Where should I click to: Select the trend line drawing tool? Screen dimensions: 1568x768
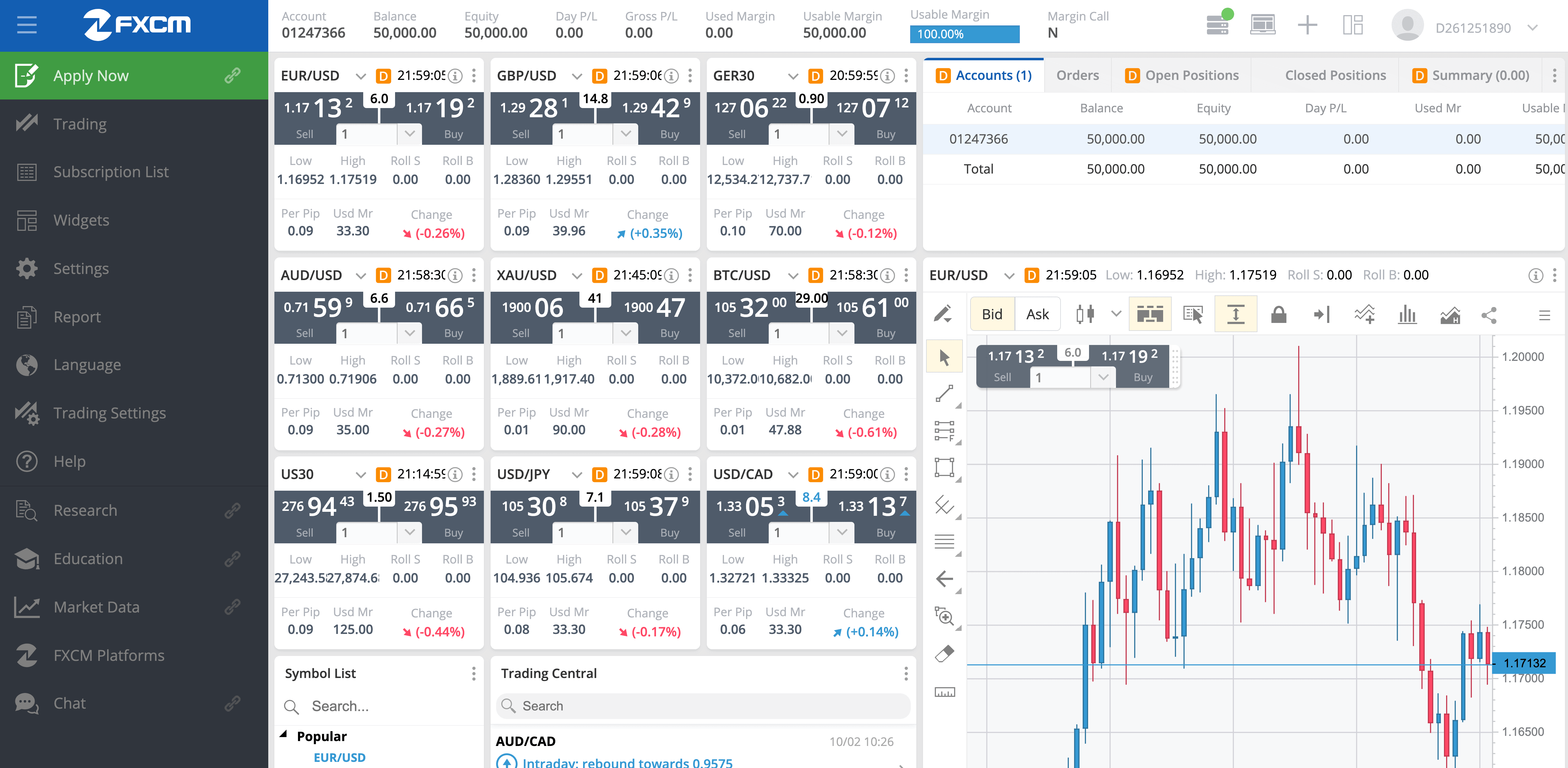pos(944,394)
